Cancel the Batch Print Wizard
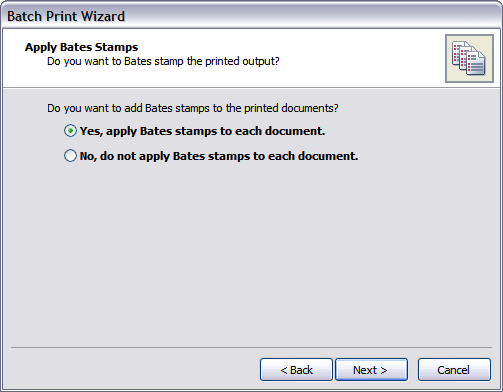503x392 pixels. point(454,369)
